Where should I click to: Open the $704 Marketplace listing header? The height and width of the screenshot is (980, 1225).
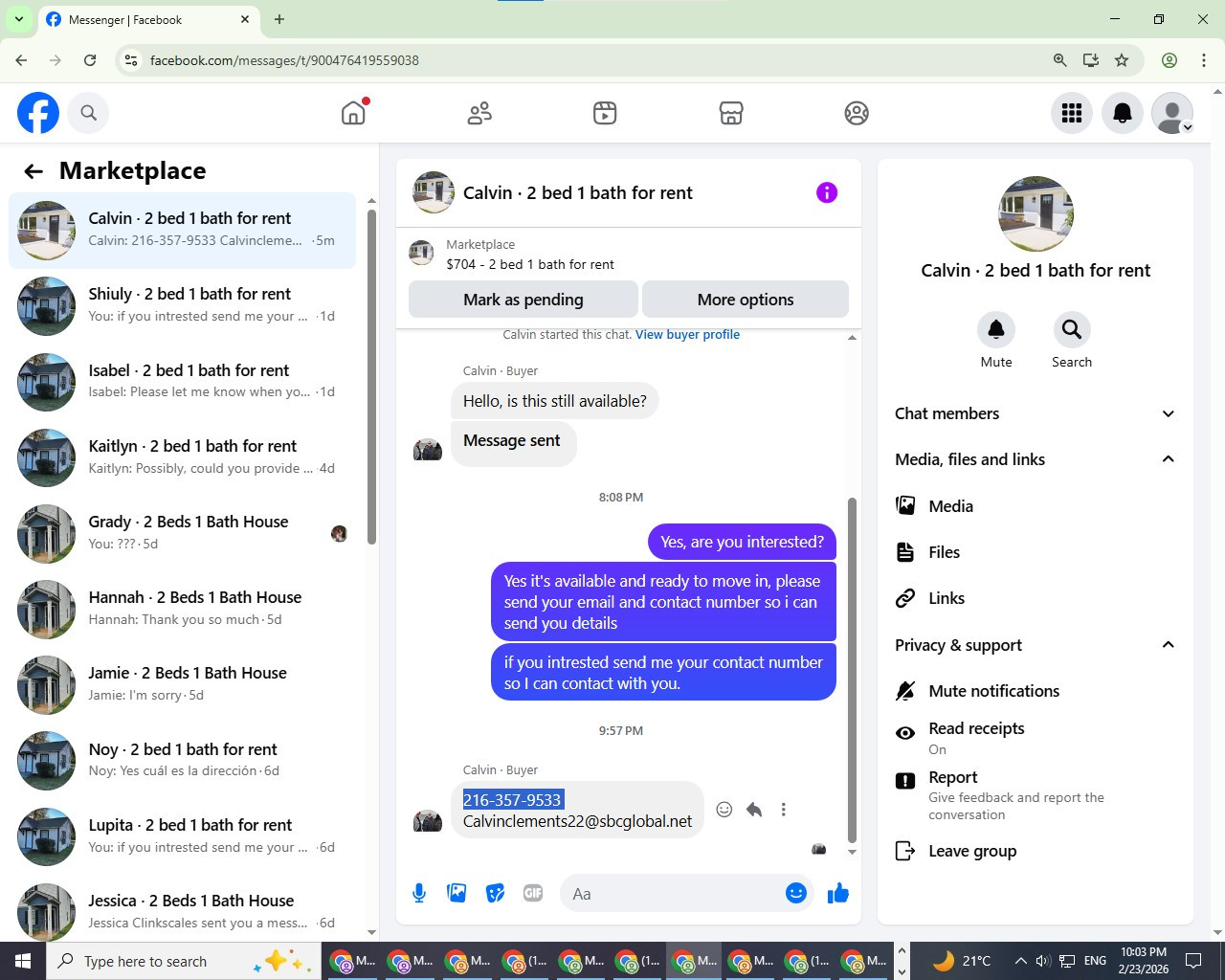pos(629,255)
